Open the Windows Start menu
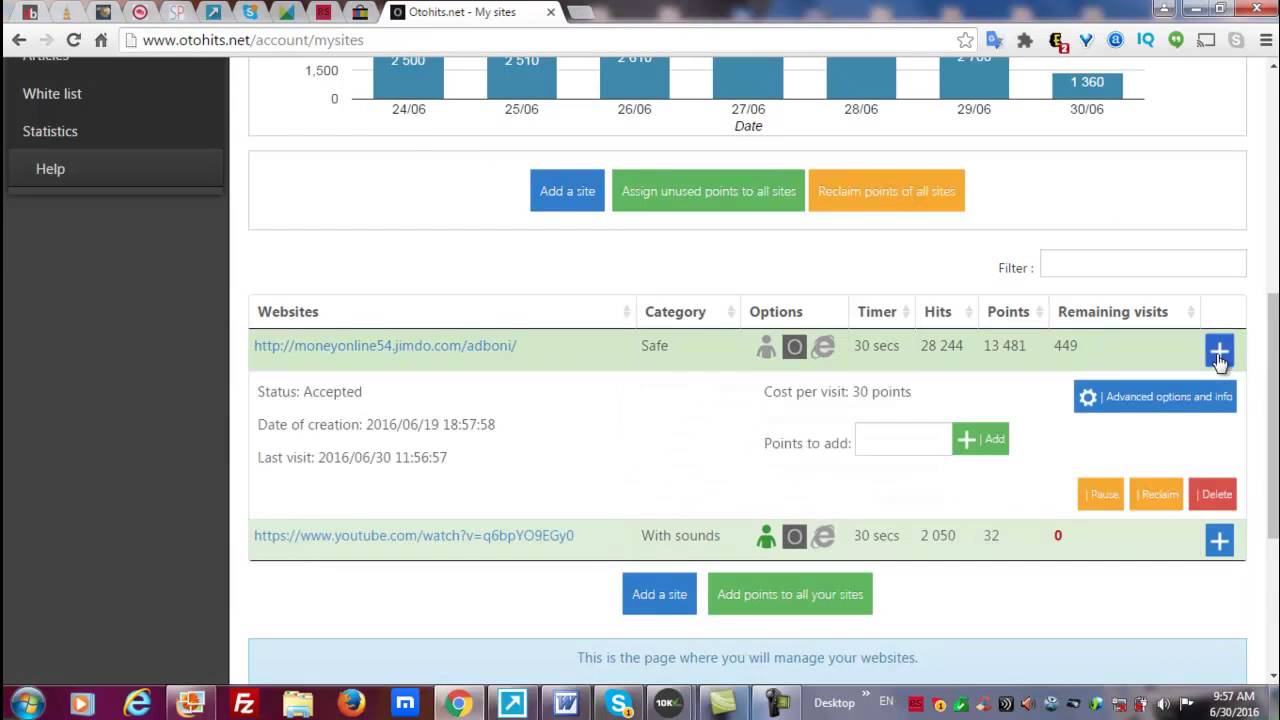The height and width of the screenshot is (720, 1280). (27, 703)
